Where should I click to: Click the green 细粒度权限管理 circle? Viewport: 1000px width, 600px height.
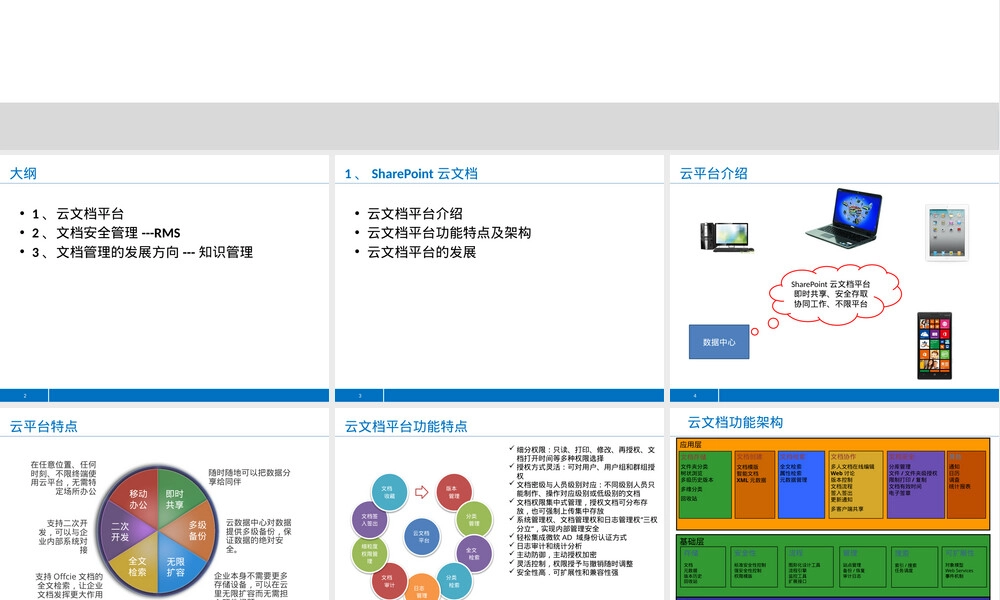click(x=370, y=553)
